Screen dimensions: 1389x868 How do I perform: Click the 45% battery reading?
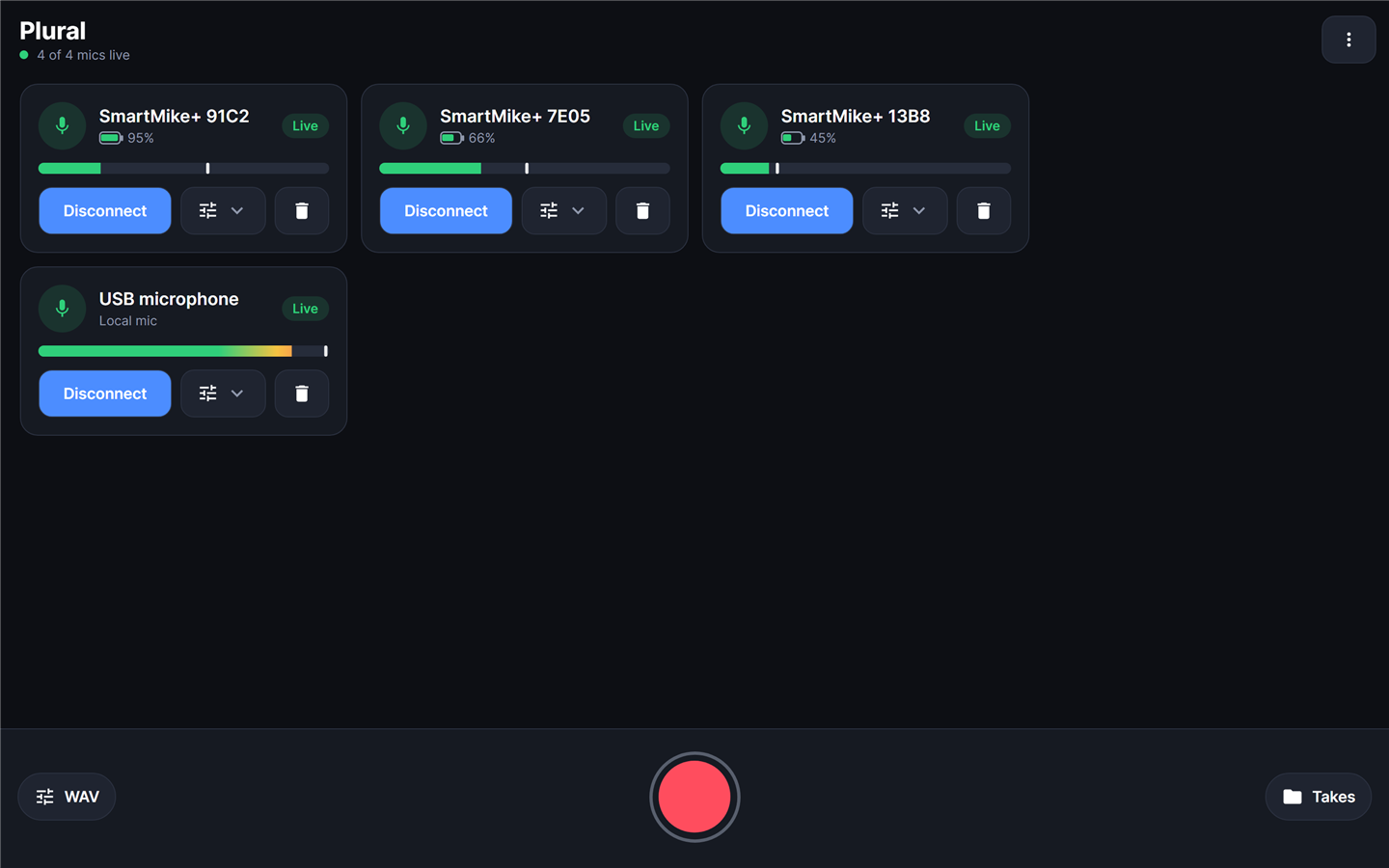pyautogui.click(x=823, y=138)
